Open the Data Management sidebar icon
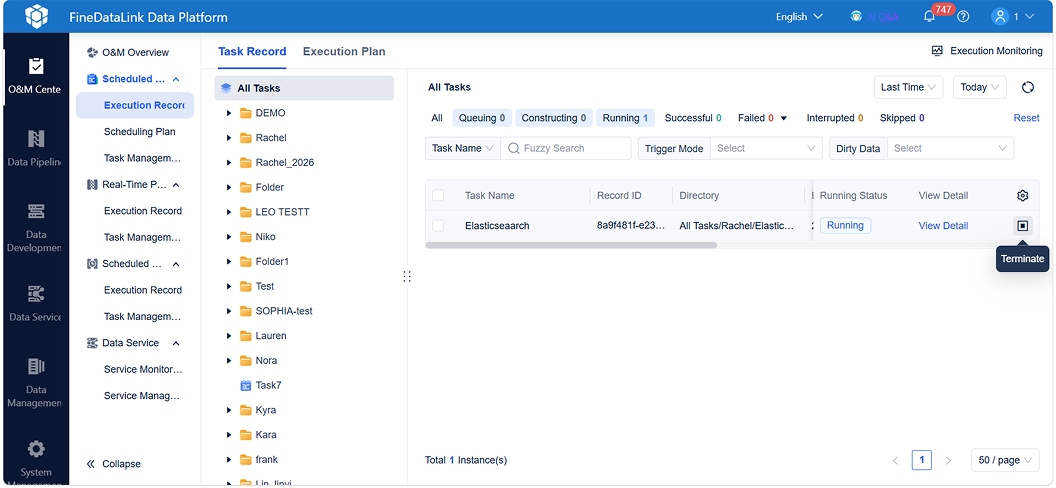Screen dimensions: 1056x488 (36, 366)
